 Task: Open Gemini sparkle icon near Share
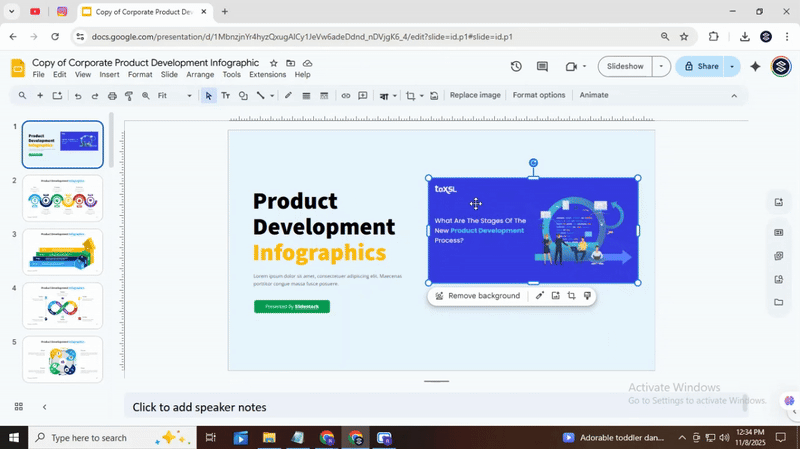point(755,67)
